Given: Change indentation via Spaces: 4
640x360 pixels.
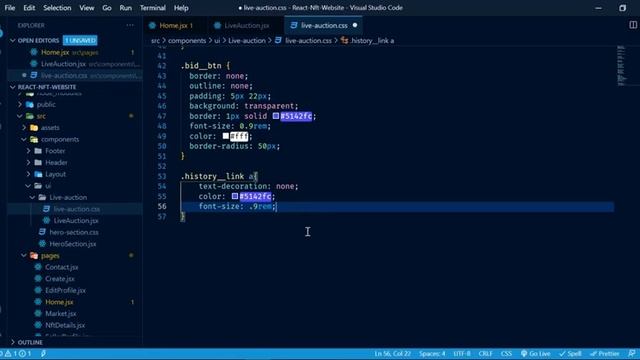Looking at the screenshot, I should [x=432, y=354].
